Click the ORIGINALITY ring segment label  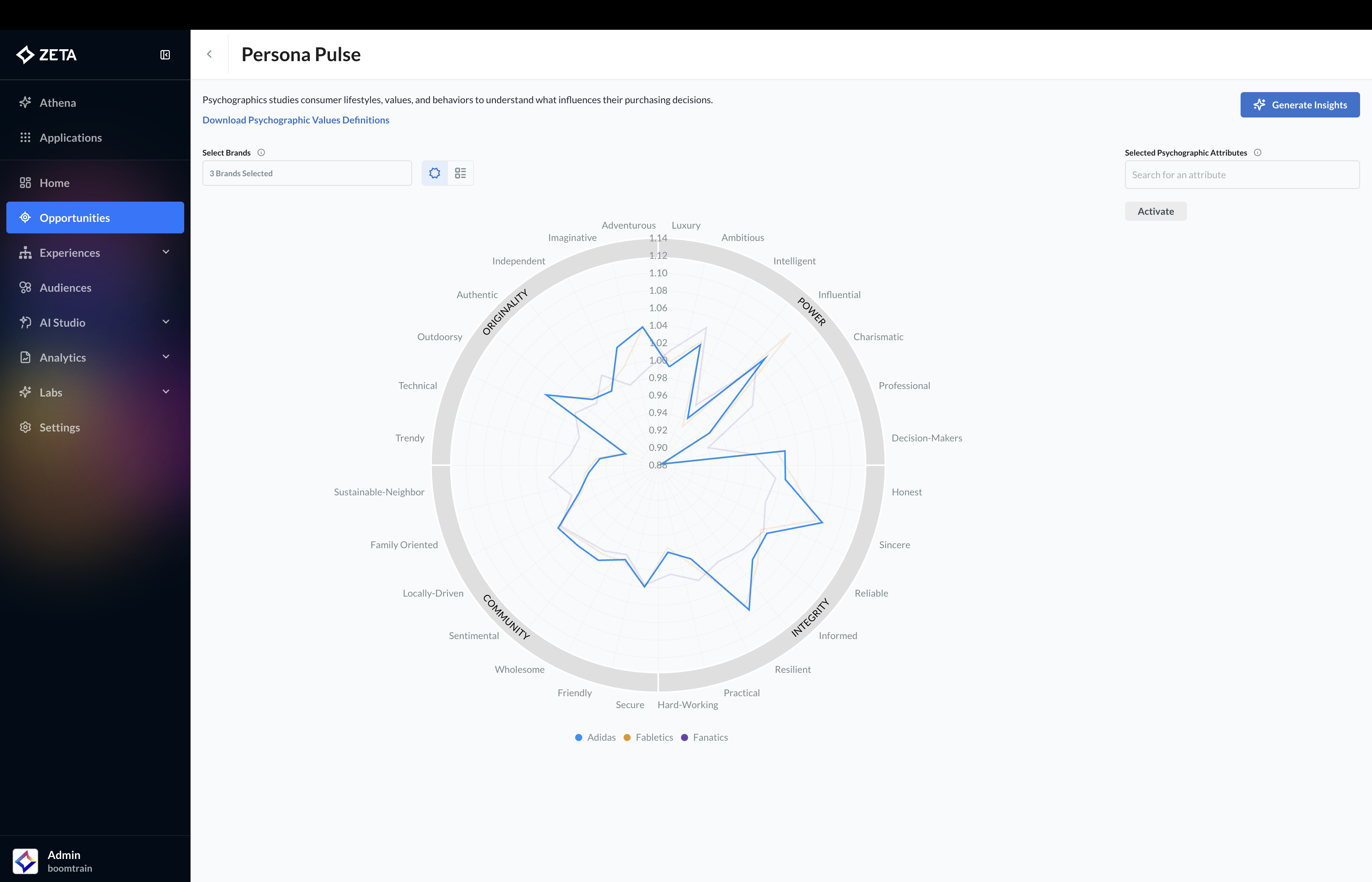click(x=505, y=312)
